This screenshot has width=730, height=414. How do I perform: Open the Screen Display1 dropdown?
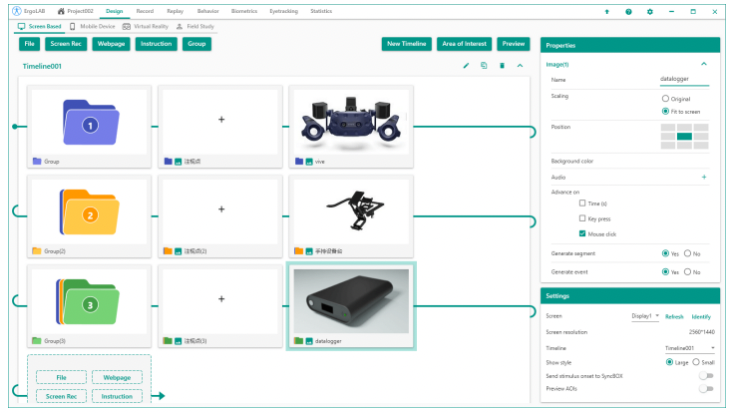[x=645, y=316]
